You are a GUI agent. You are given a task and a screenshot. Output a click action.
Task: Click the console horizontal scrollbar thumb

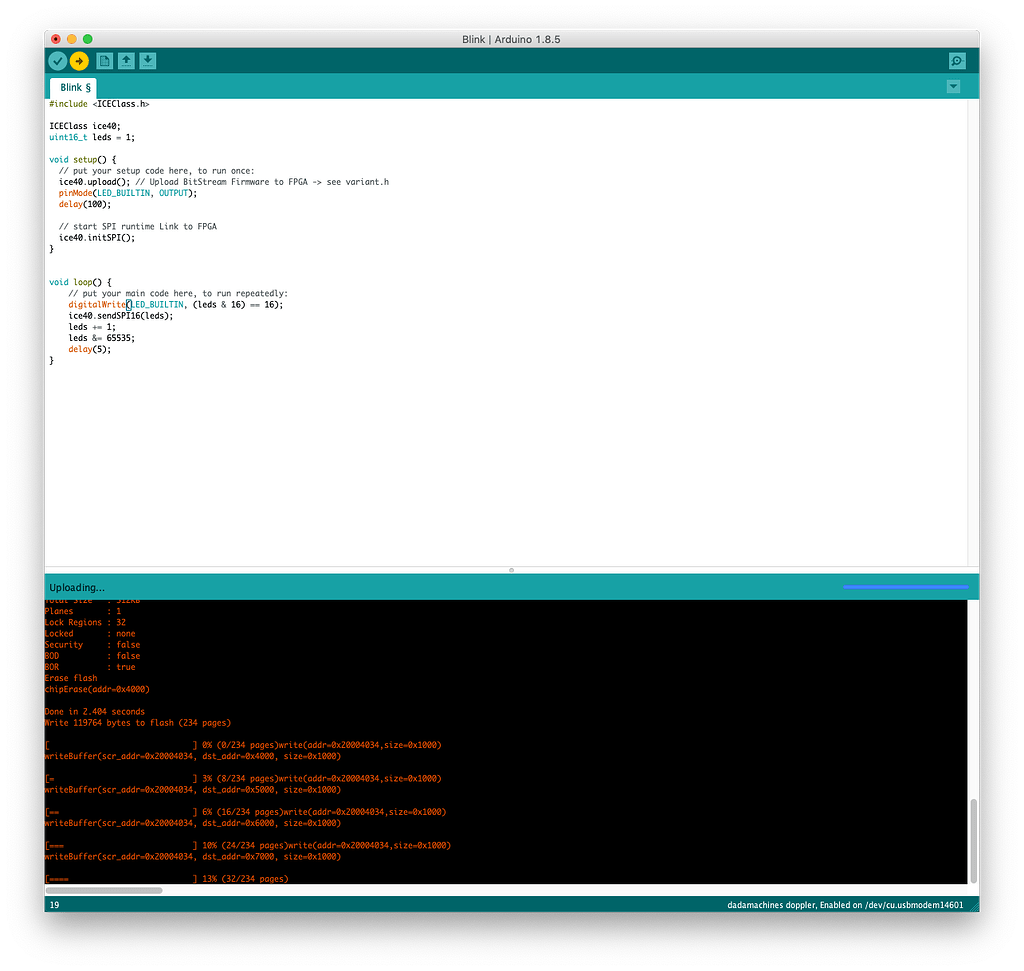coord(104,889)
